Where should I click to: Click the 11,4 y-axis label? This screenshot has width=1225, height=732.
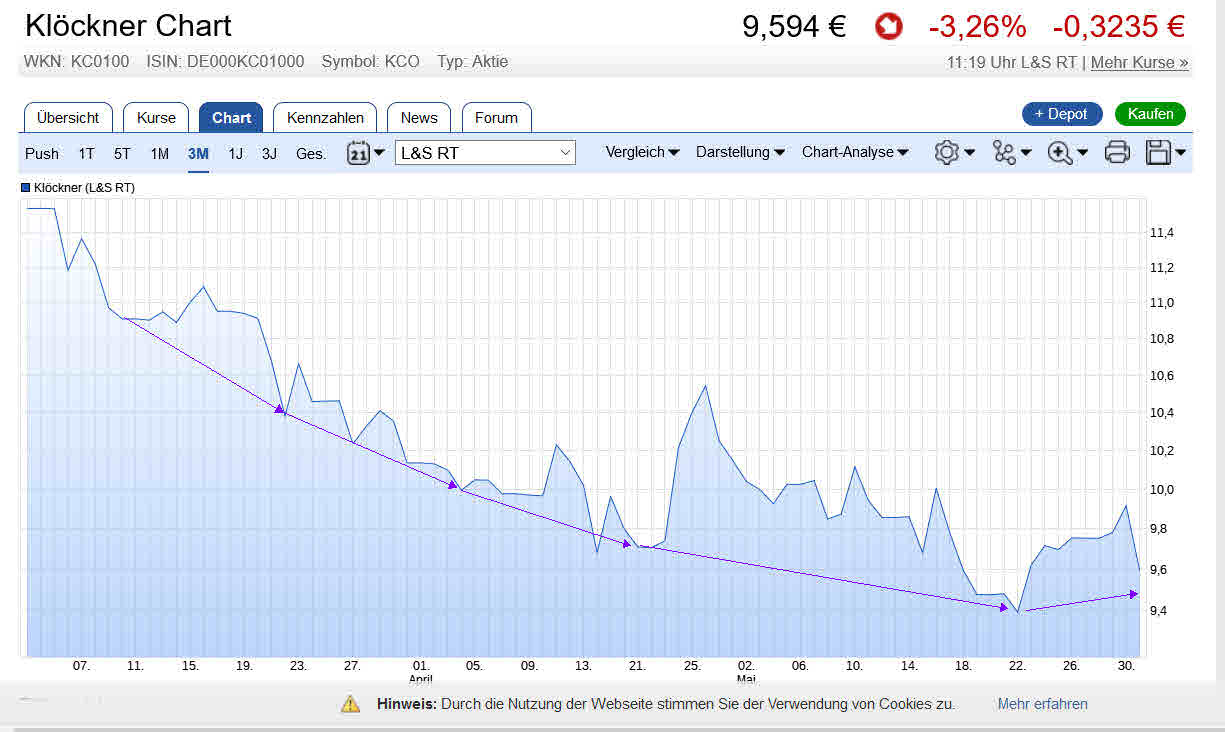coord(1162,233)
